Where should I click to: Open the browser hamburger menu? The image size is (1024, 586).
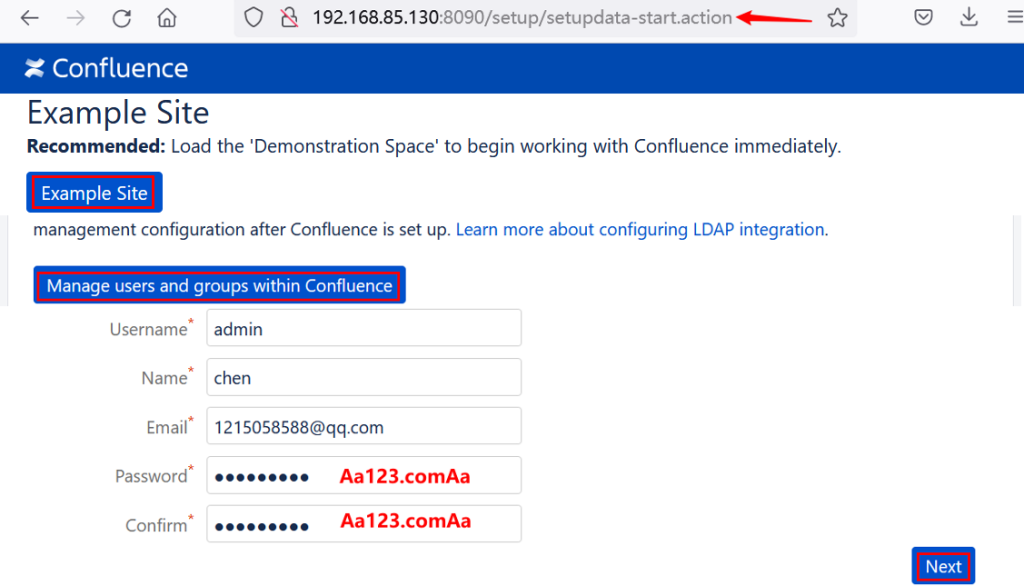point(1016,17)
